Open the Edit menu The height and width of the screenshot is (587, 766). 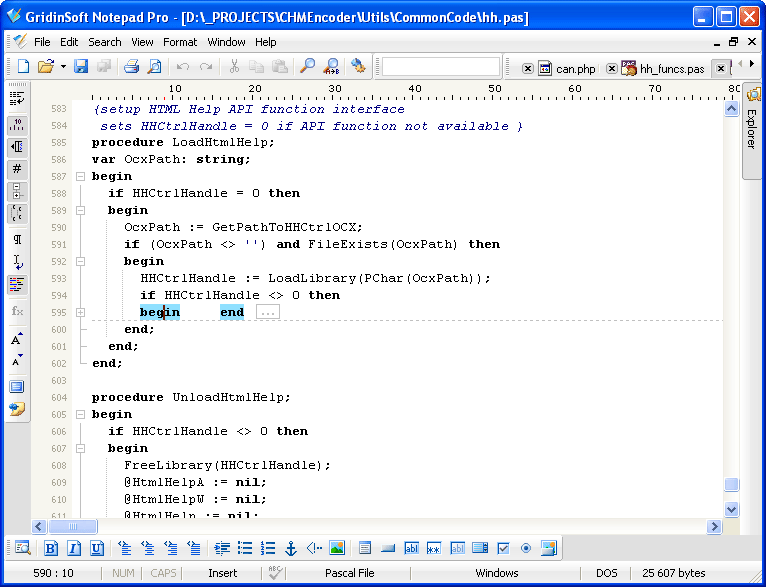pos(69,42)
